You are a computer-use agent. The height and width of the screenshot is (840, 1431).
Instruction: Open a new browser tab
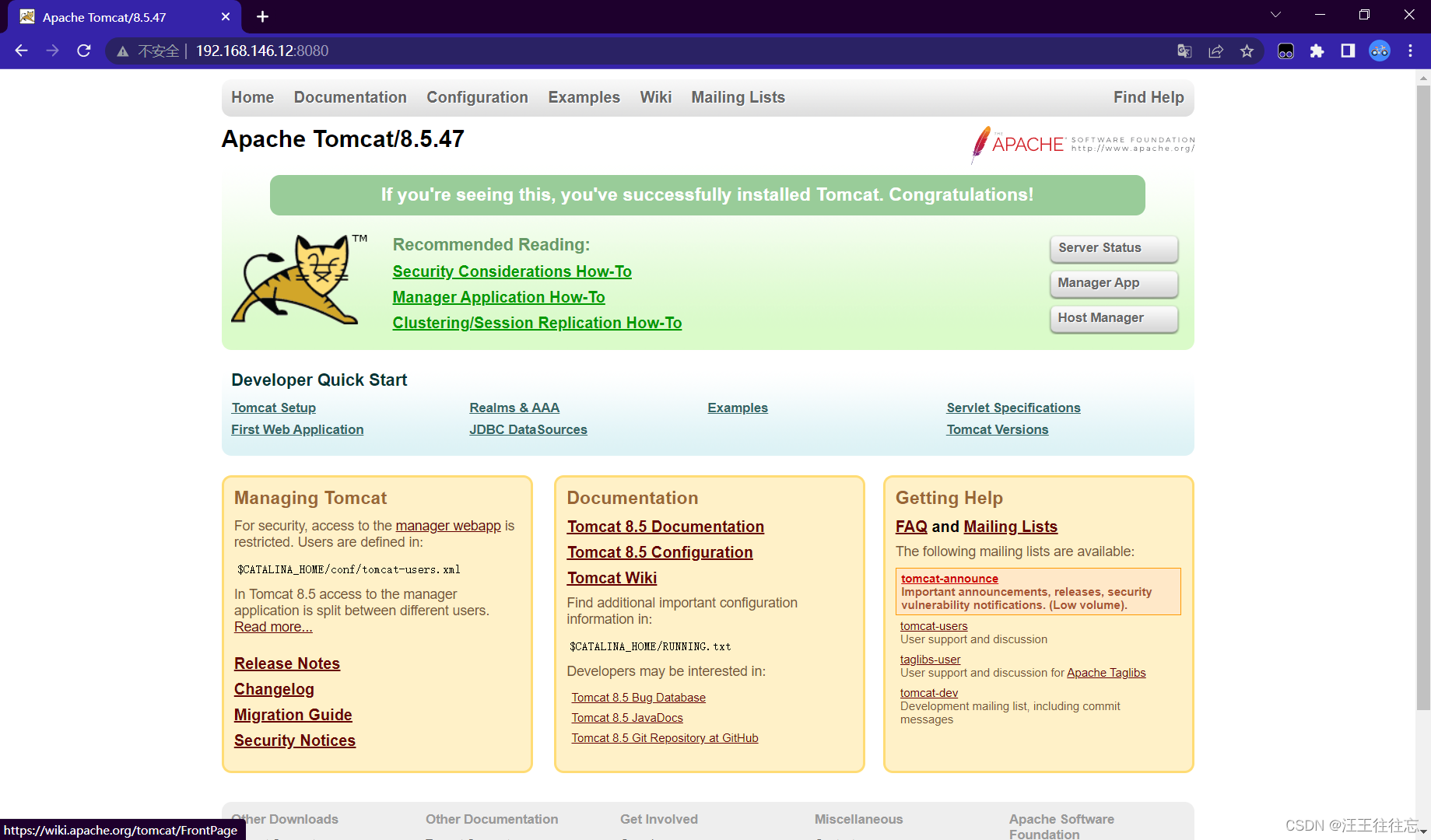[262, 16]
